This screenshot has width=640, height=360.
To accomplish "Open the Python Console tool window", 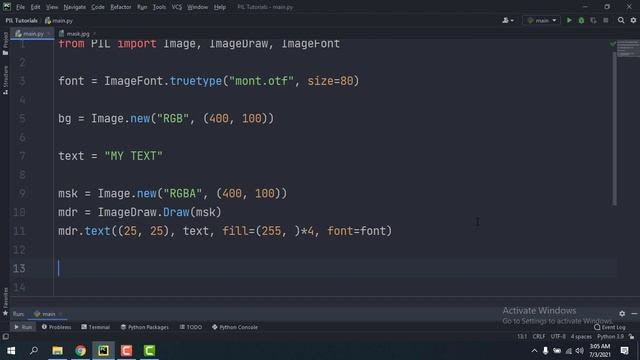I will pos(235,327).
